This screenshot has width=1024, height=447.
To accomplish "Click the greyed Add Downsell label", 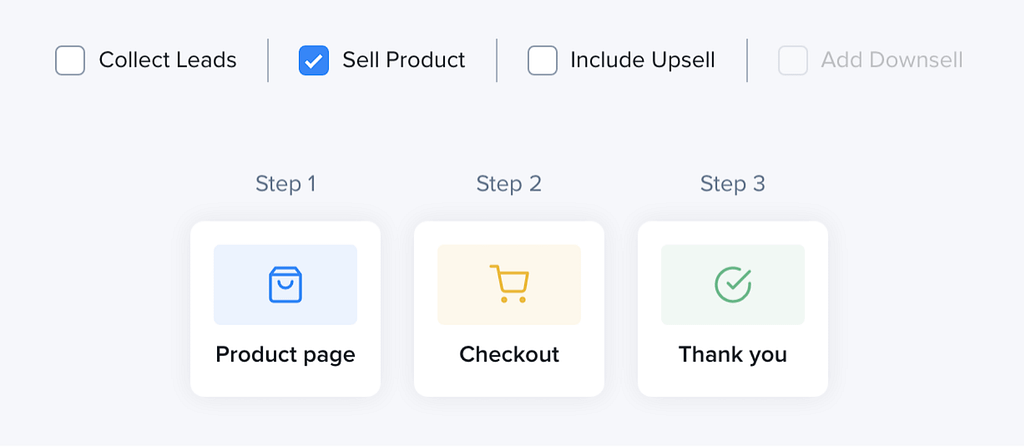I will [x=892, y=60].
